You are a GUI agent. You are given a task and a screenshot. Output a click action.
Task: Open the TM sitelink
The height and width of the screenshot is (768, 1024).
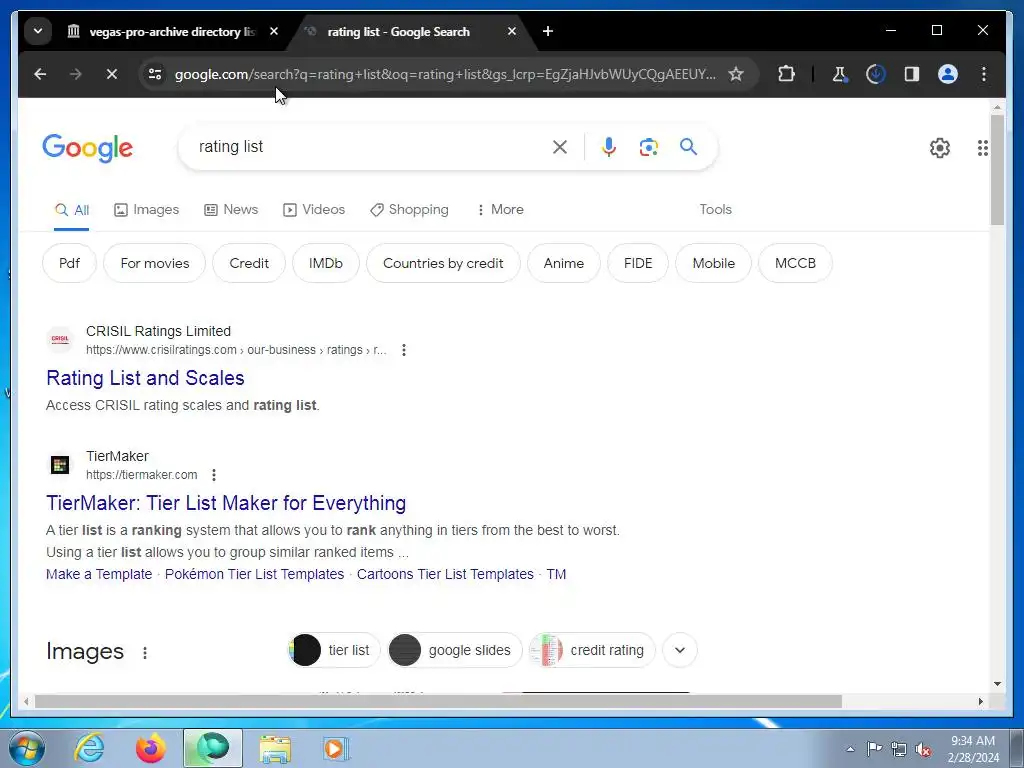pos(556,574)
